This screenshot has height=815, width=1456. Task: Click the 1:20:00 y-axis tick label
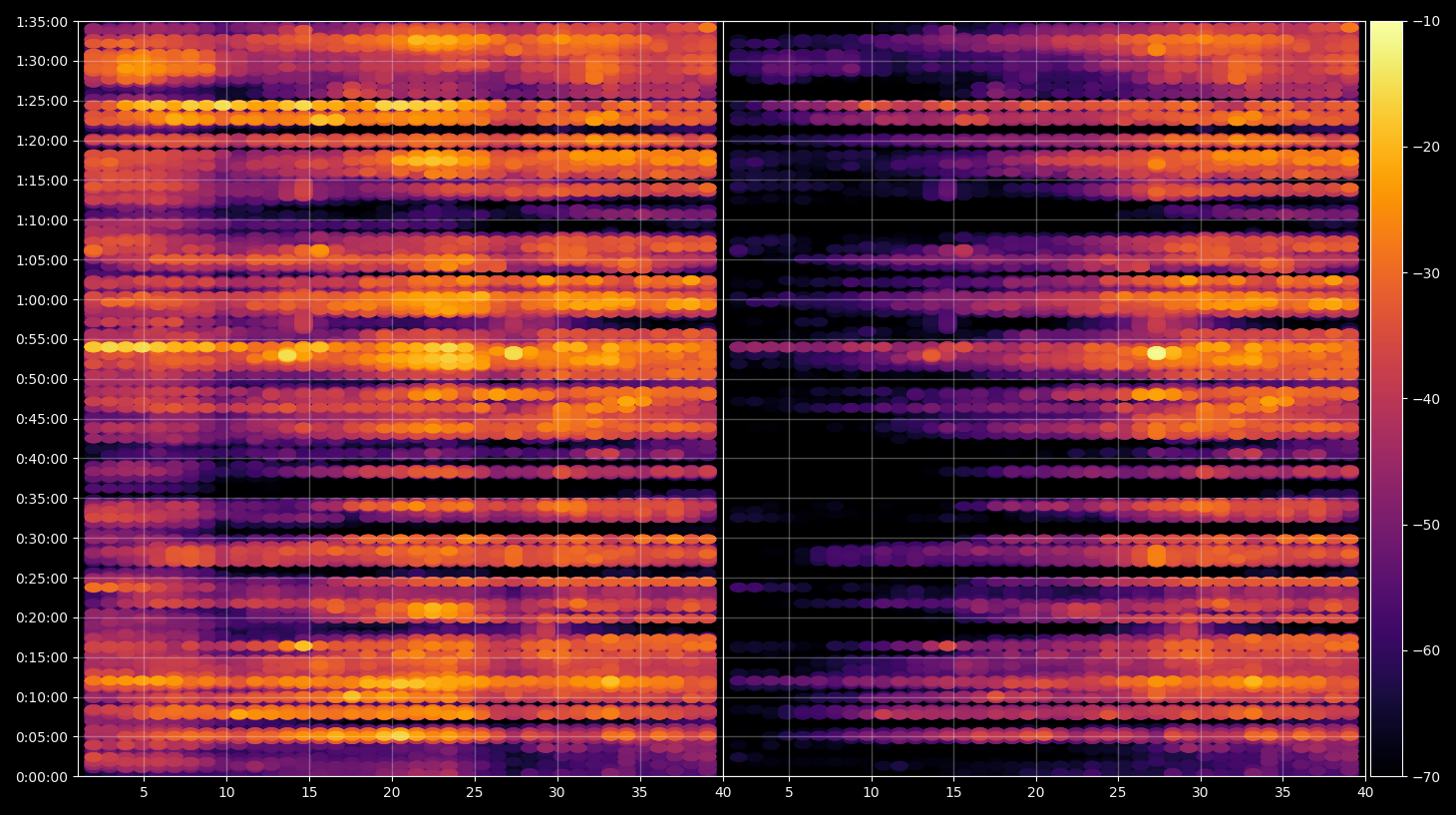[42, 141]
